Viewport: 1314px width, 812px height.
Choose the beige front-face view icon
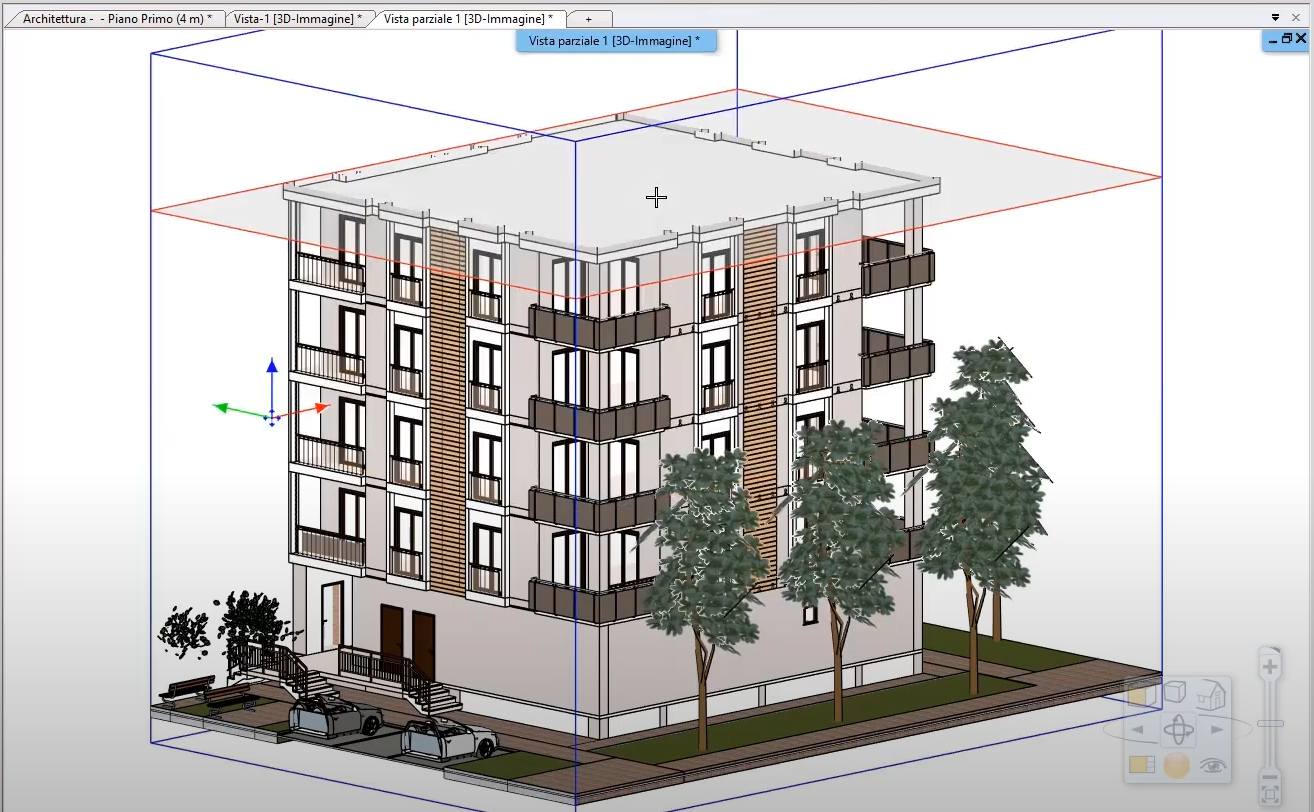(1142, 695)
